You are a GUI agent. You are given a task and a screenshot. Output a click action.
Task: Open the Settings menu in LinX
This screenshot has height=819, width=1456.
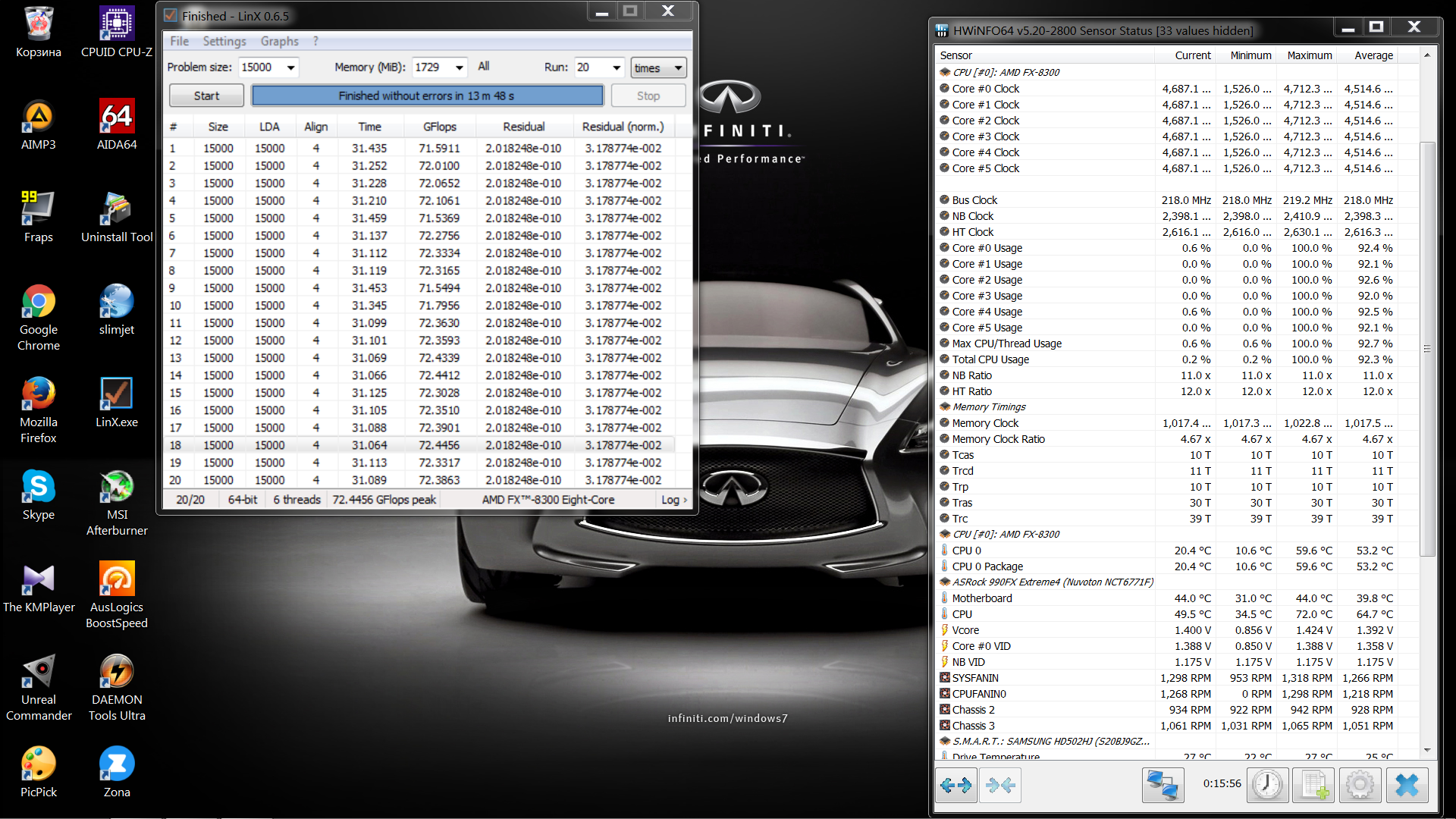[x=224, y=41]
